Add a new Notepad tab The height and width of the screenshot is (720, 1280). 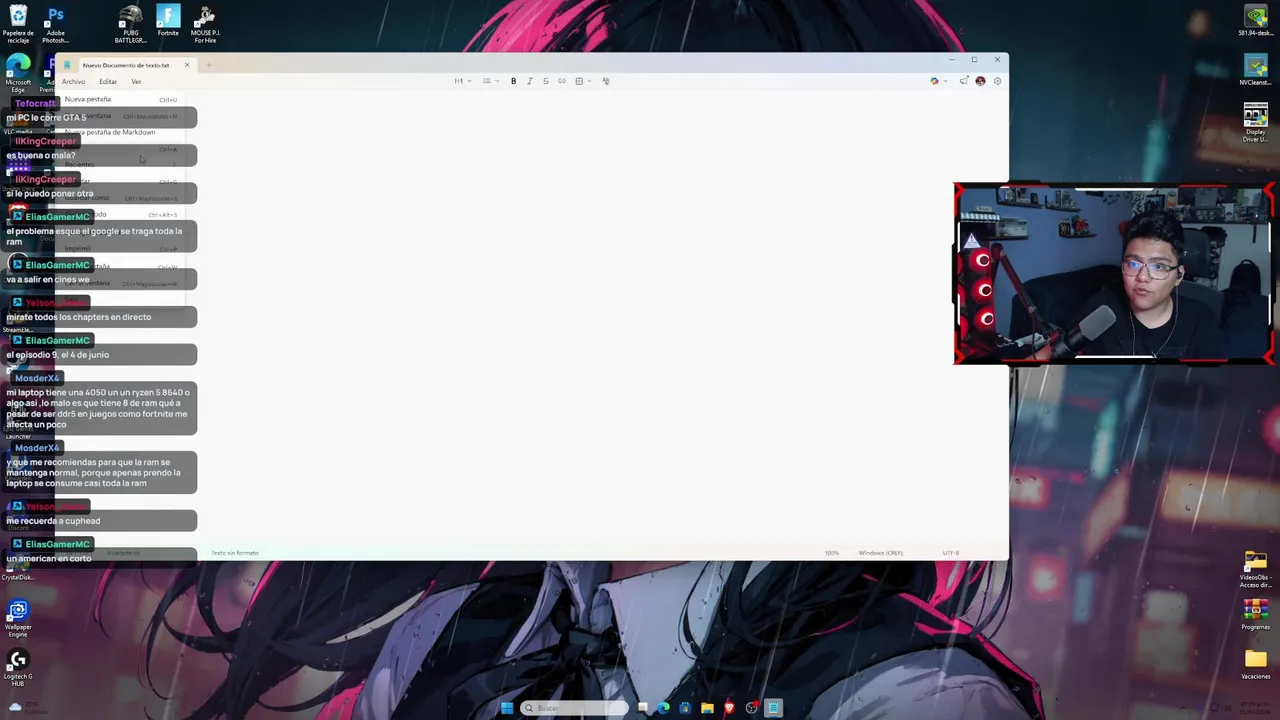click(x=209, y=65)
